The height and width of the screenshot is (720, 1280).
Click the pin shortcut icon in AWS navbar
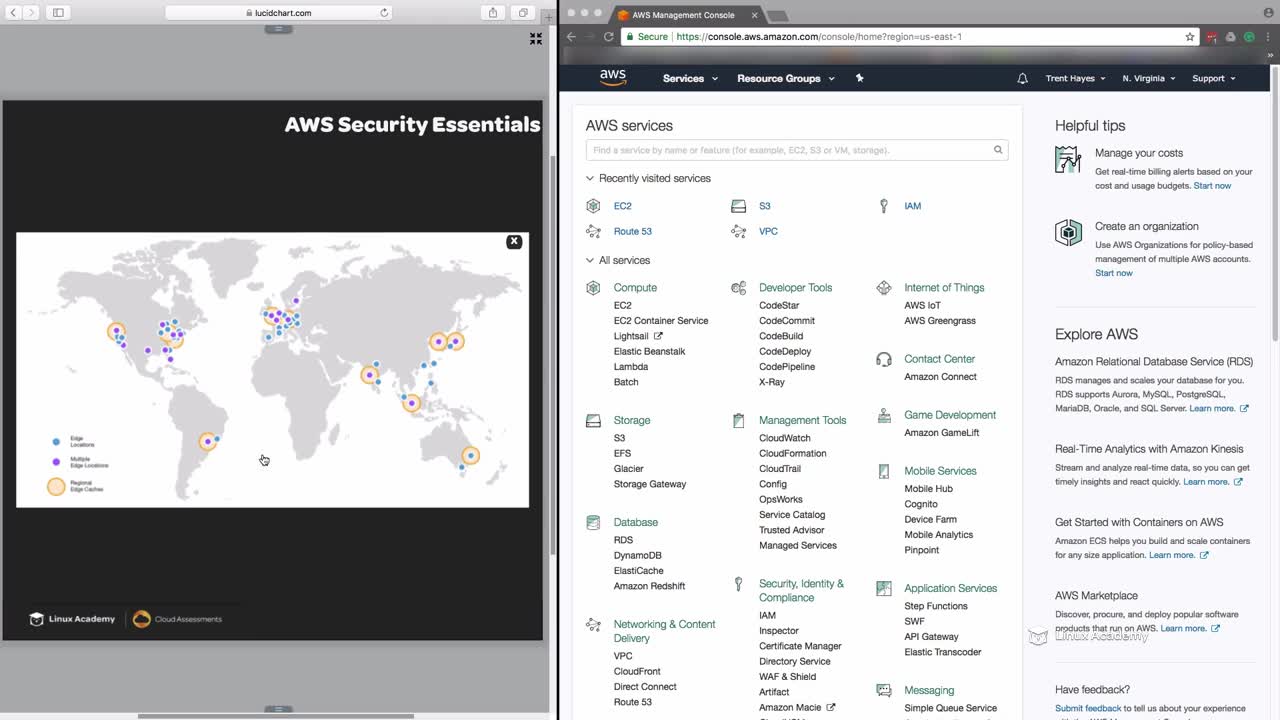pyautogui.click(x=859, y=78)
